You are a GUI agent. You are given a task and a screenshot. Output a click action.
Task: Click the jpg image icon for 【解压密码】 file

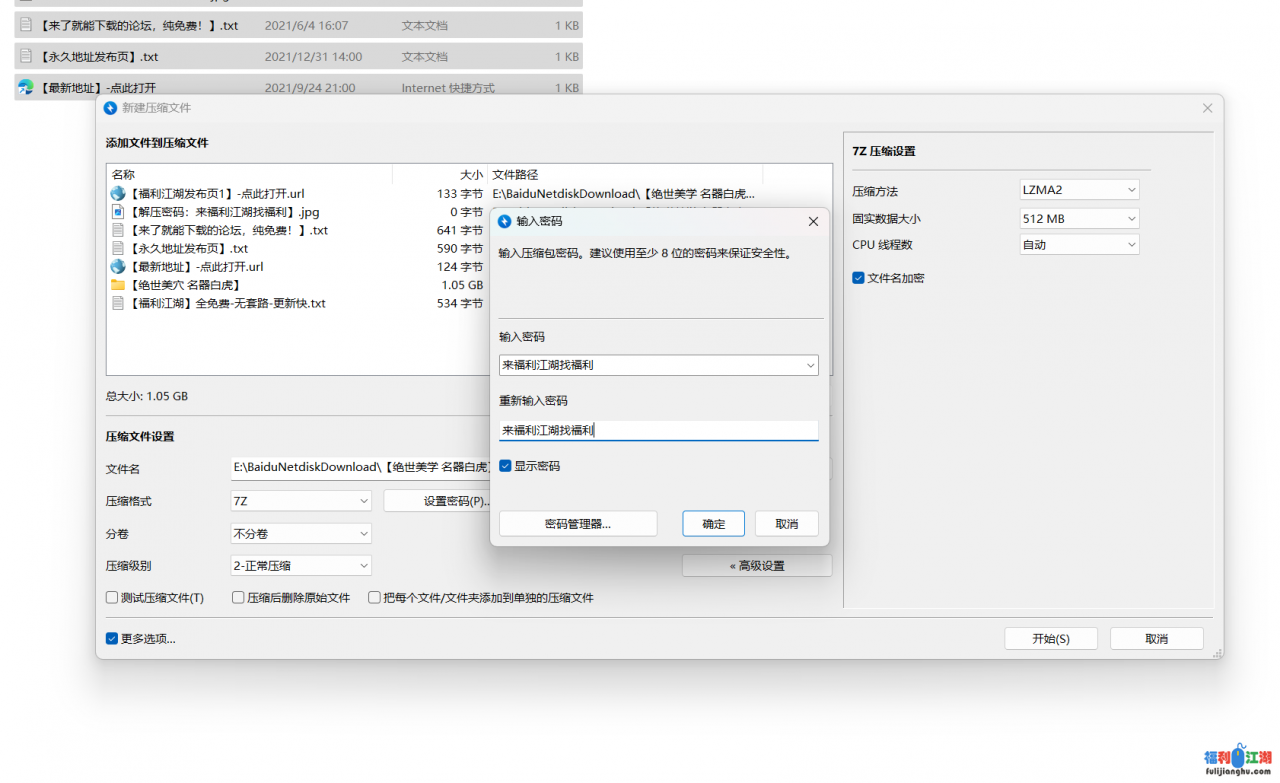pyautogui.click(x=118, y=212)
